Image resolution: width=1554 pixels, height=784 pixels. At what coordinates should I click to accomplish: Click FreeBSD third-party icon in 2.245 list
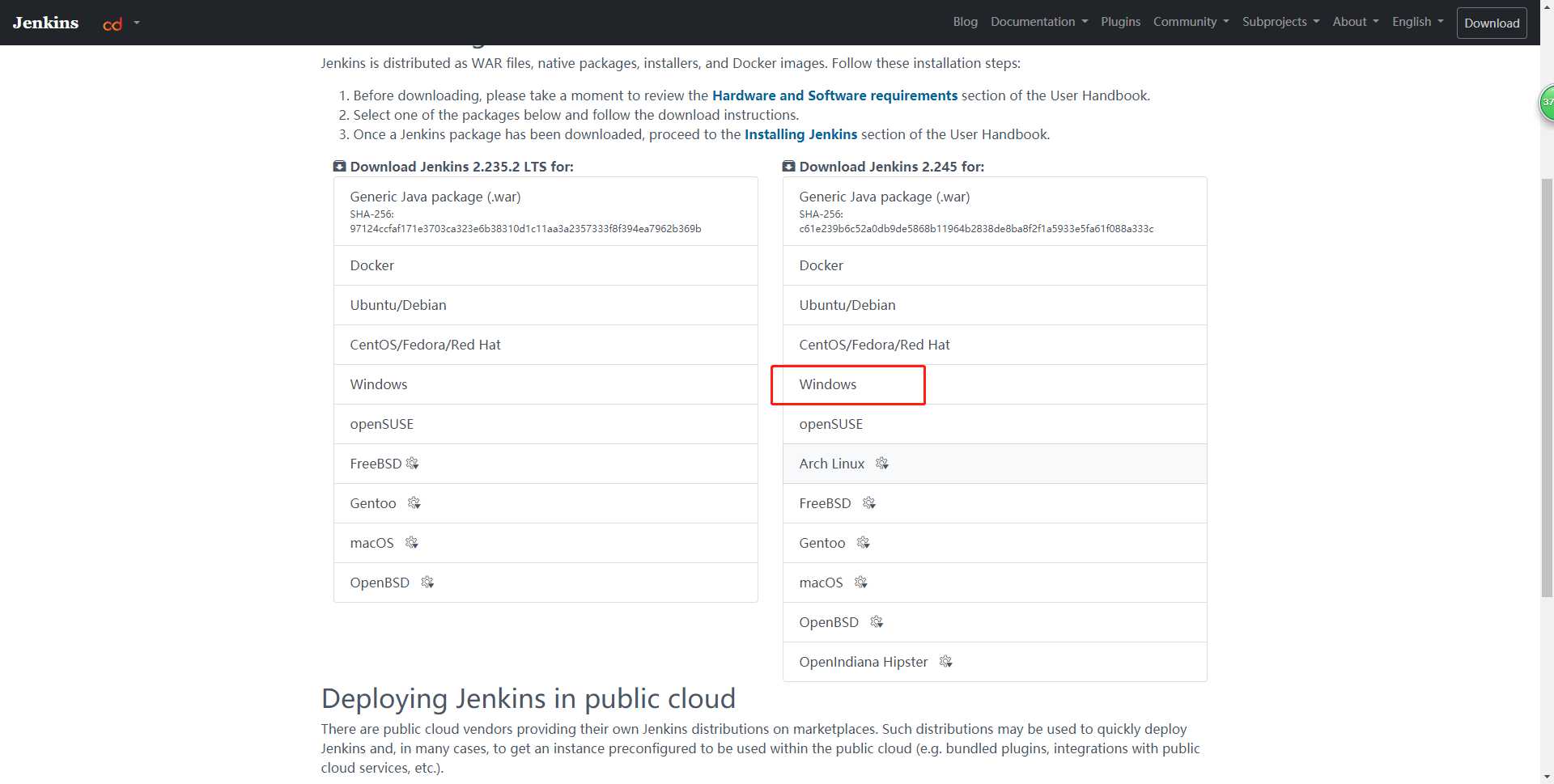coord(869,503)
